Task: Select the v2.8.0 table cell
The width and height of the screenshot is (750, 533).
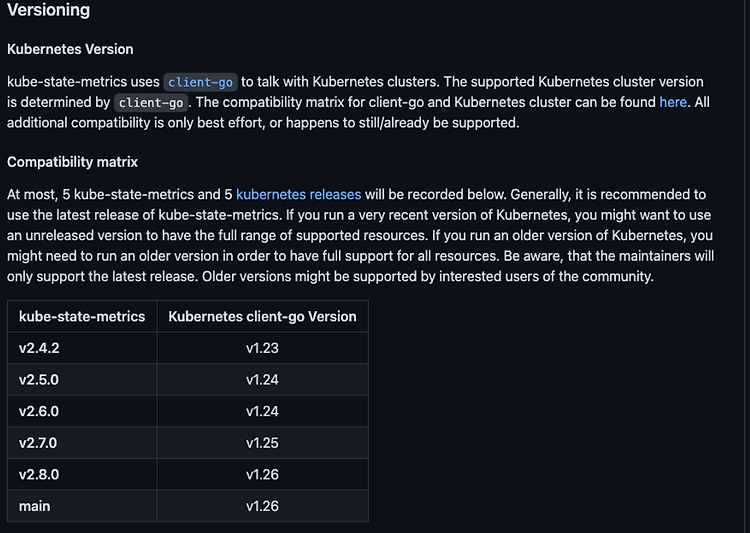Action: point(82,474)
